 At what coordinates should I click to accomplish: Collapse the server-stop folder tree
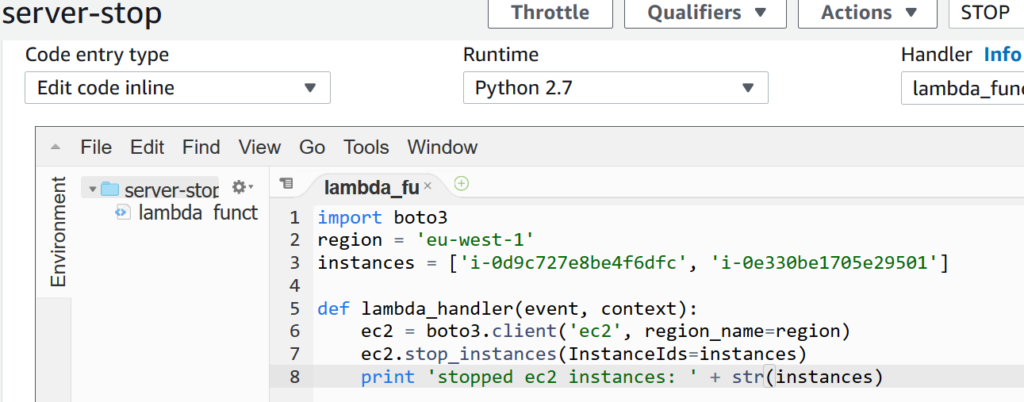tap(92, 189)
